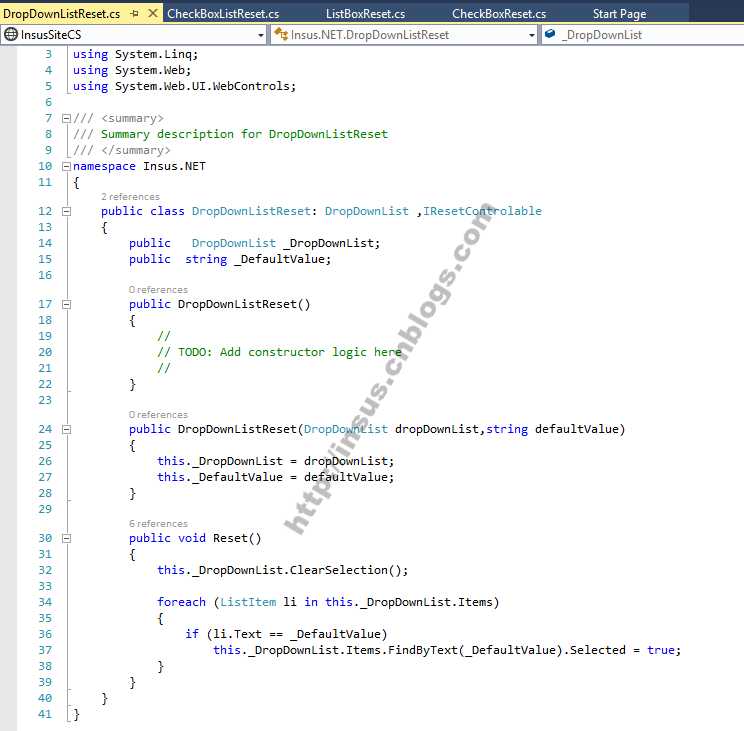Open the Insus.NET.DropDownListReset type dropdown
The height and width of the screenshot is (731, 744).
[532, 35]
